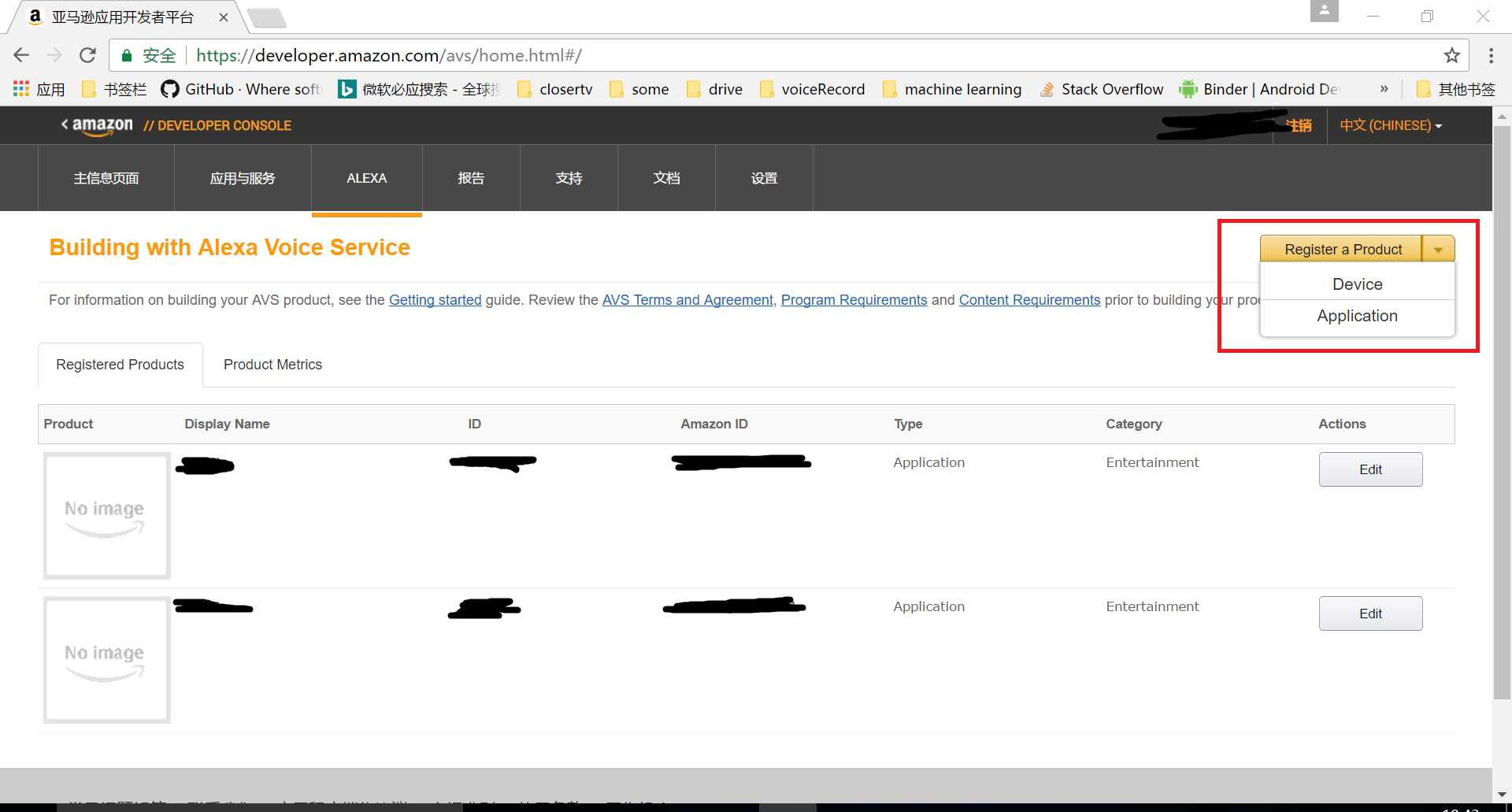Click Edit for the first product
The width and height of the screenshot is (1512, 812).
(1370, 469)
